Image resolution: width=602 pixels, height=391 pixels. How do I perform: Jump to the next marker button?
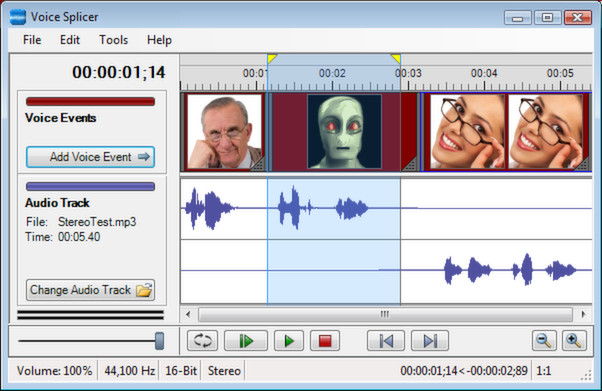(430, 340)
